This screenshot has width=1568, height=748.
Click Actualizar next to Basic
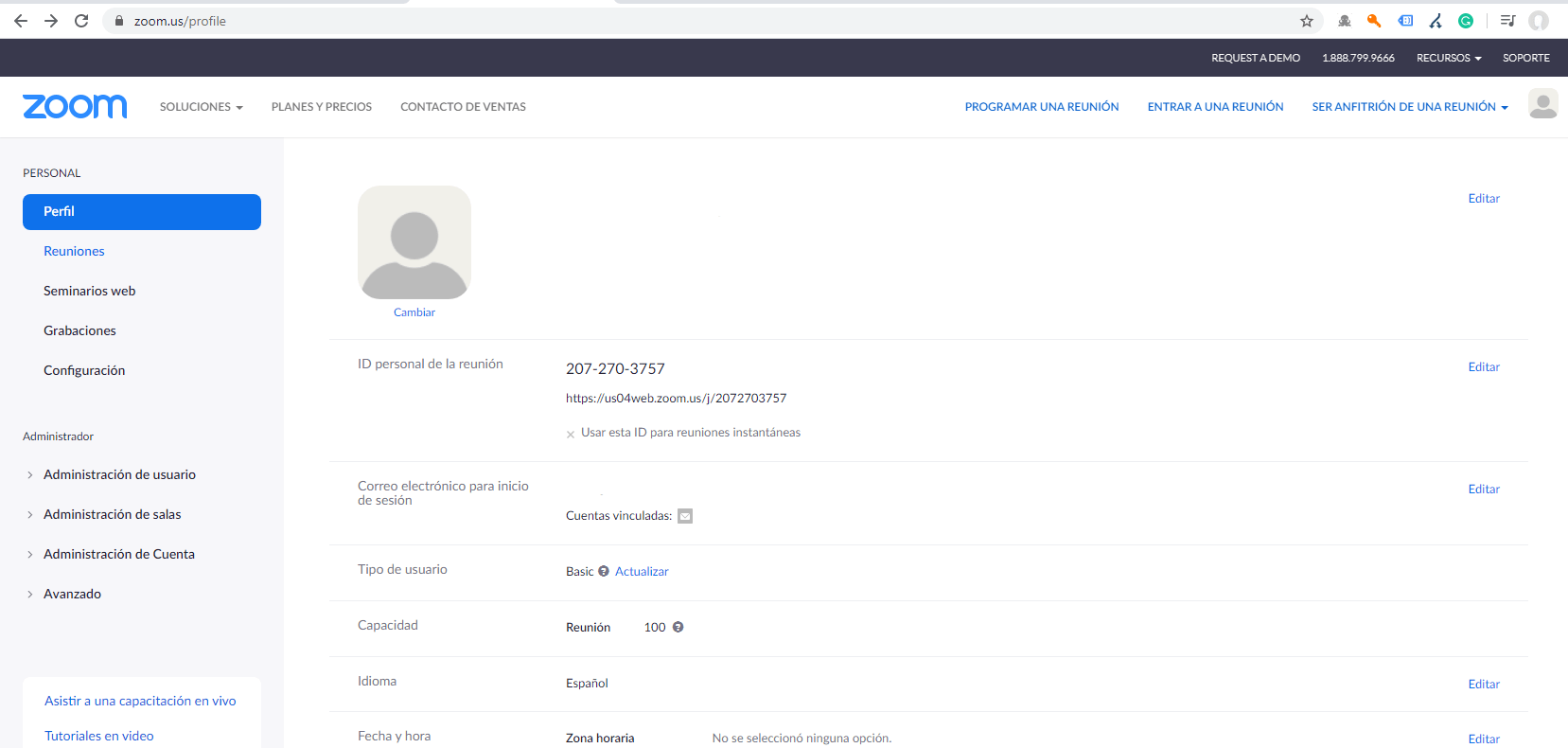pyautogui.click(x=642, y=571)
